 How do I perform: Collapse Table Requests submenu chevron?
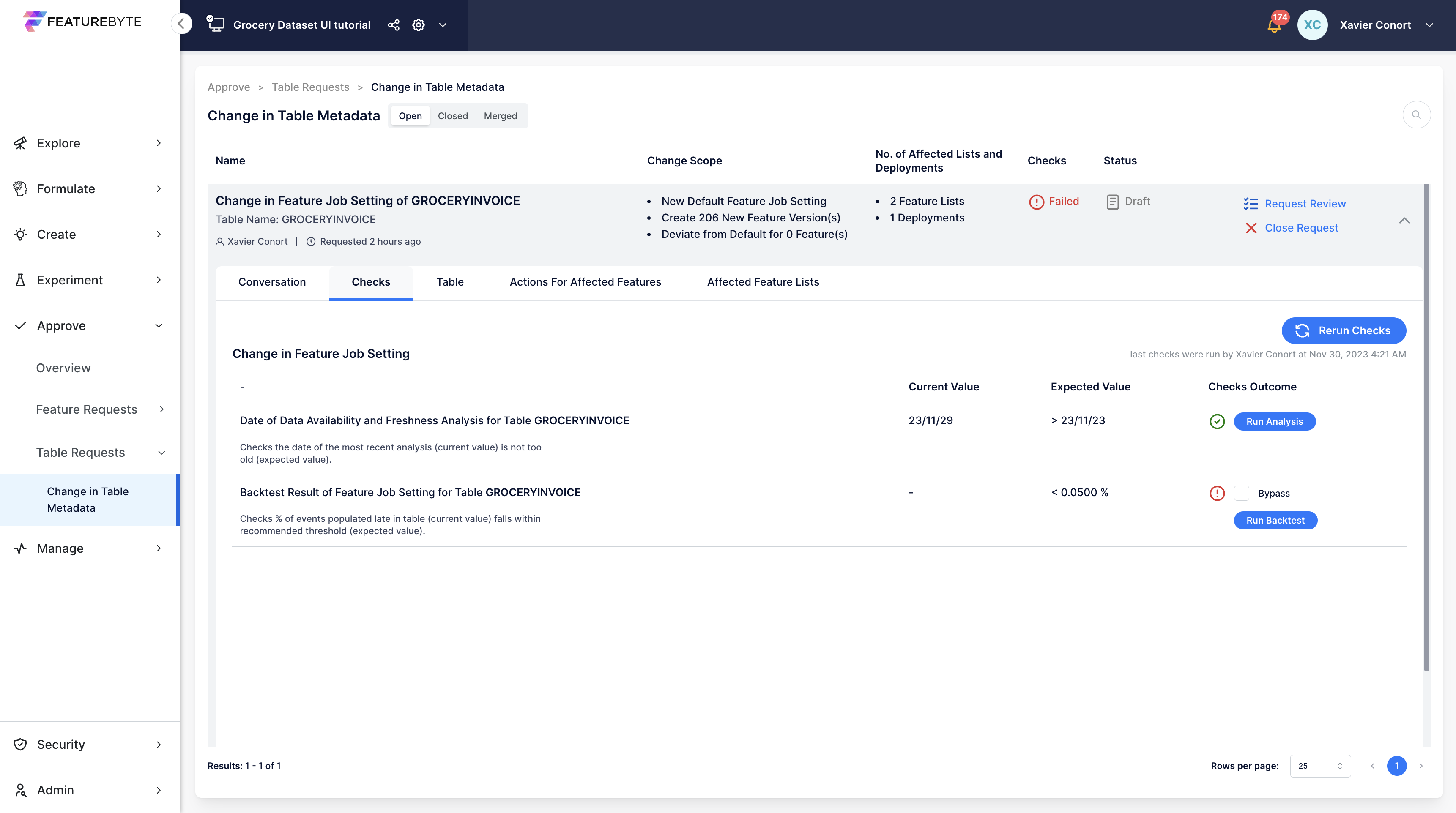161,453
